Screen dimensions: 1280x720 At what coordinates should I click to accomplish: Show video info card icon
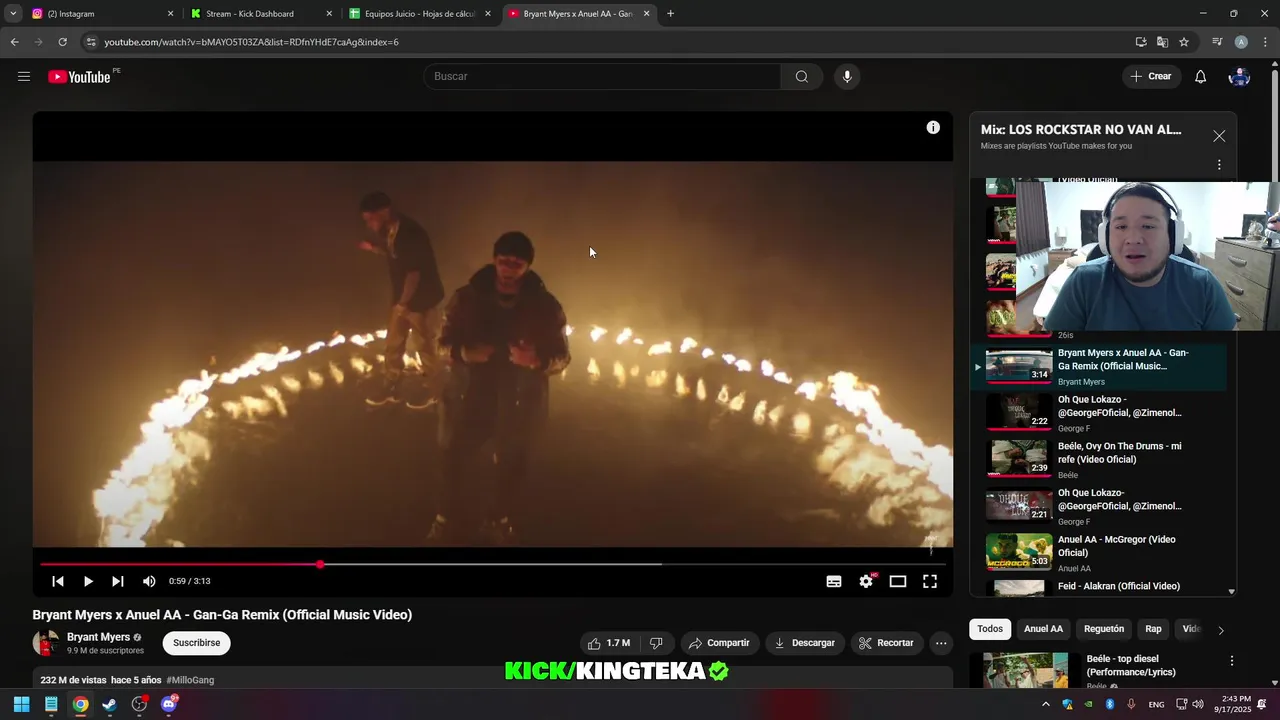933,127
